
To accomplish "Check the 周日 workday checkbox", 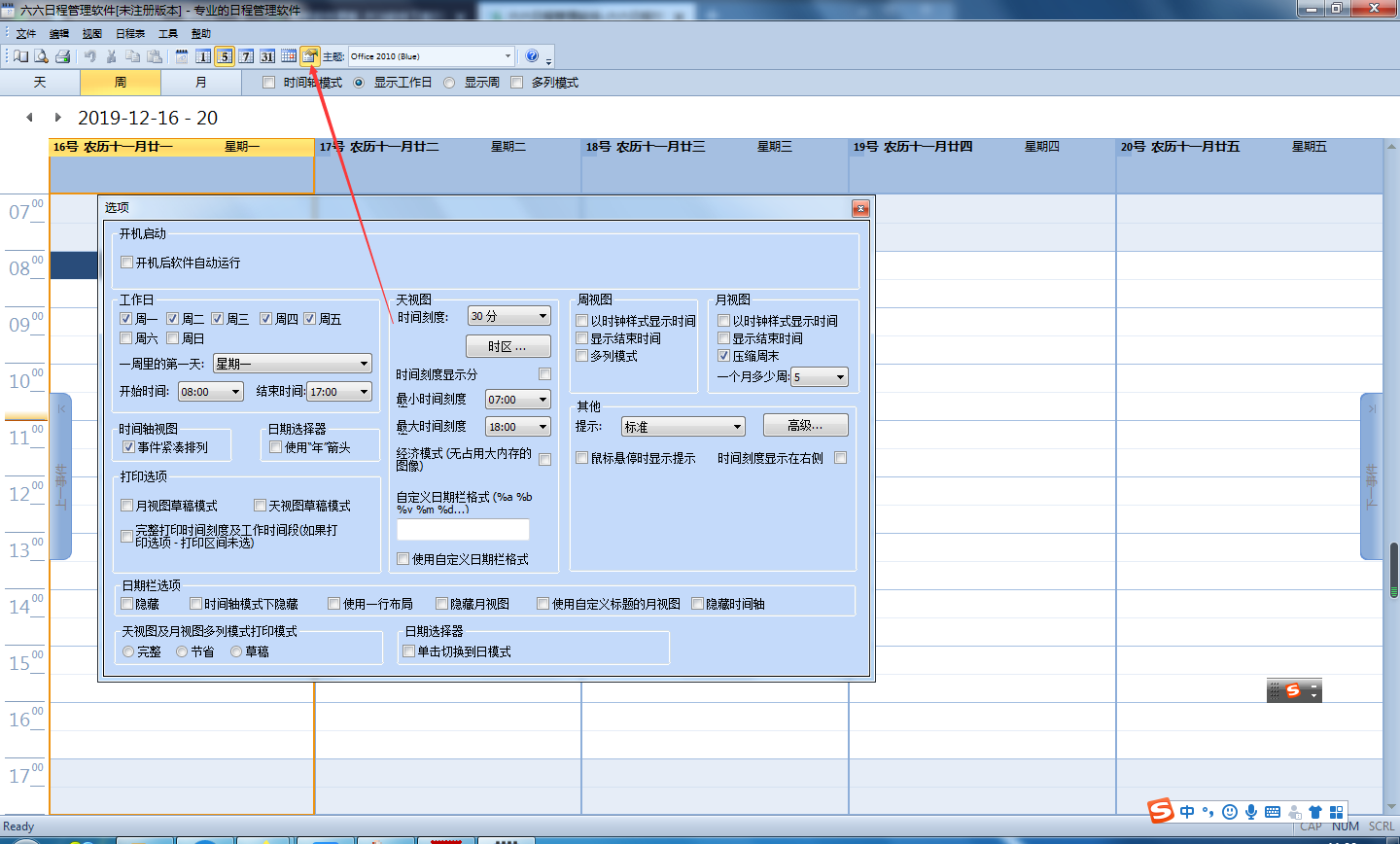I will (x=172, y=338).
